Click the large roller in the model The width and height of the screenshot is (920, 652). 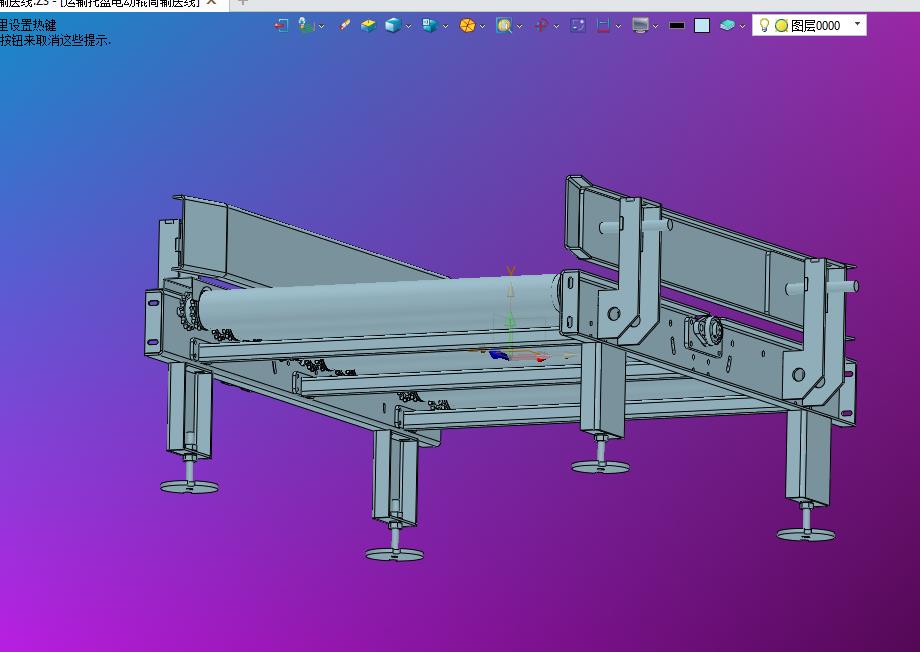click(378, 308)
